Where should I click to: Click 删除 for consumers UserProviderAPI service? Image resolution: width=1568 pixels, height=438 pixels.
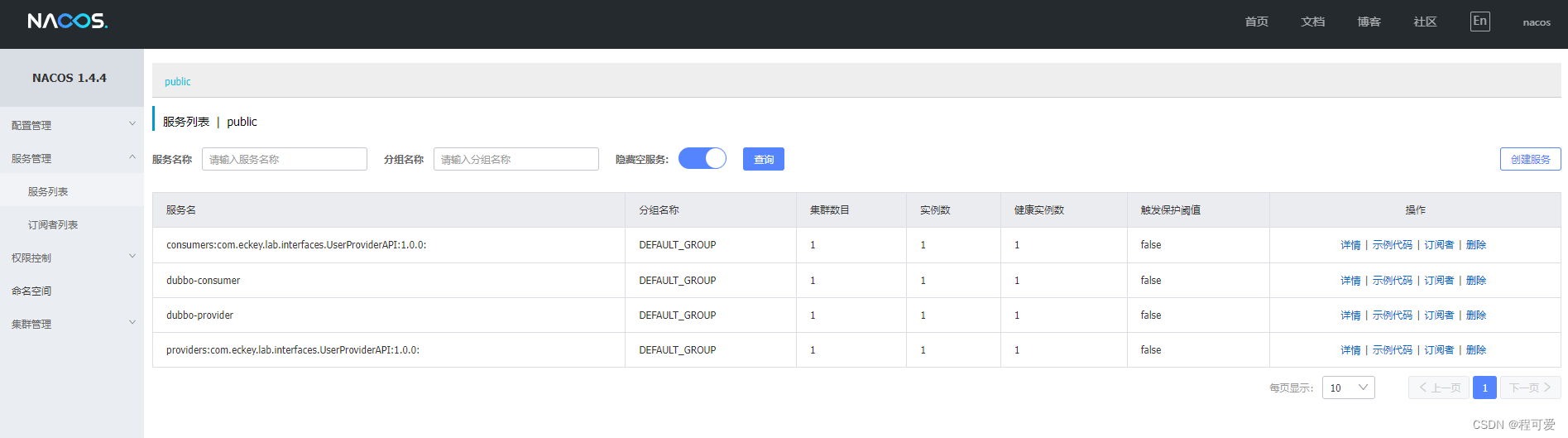pyautogui.click(x=1476, y=245)
